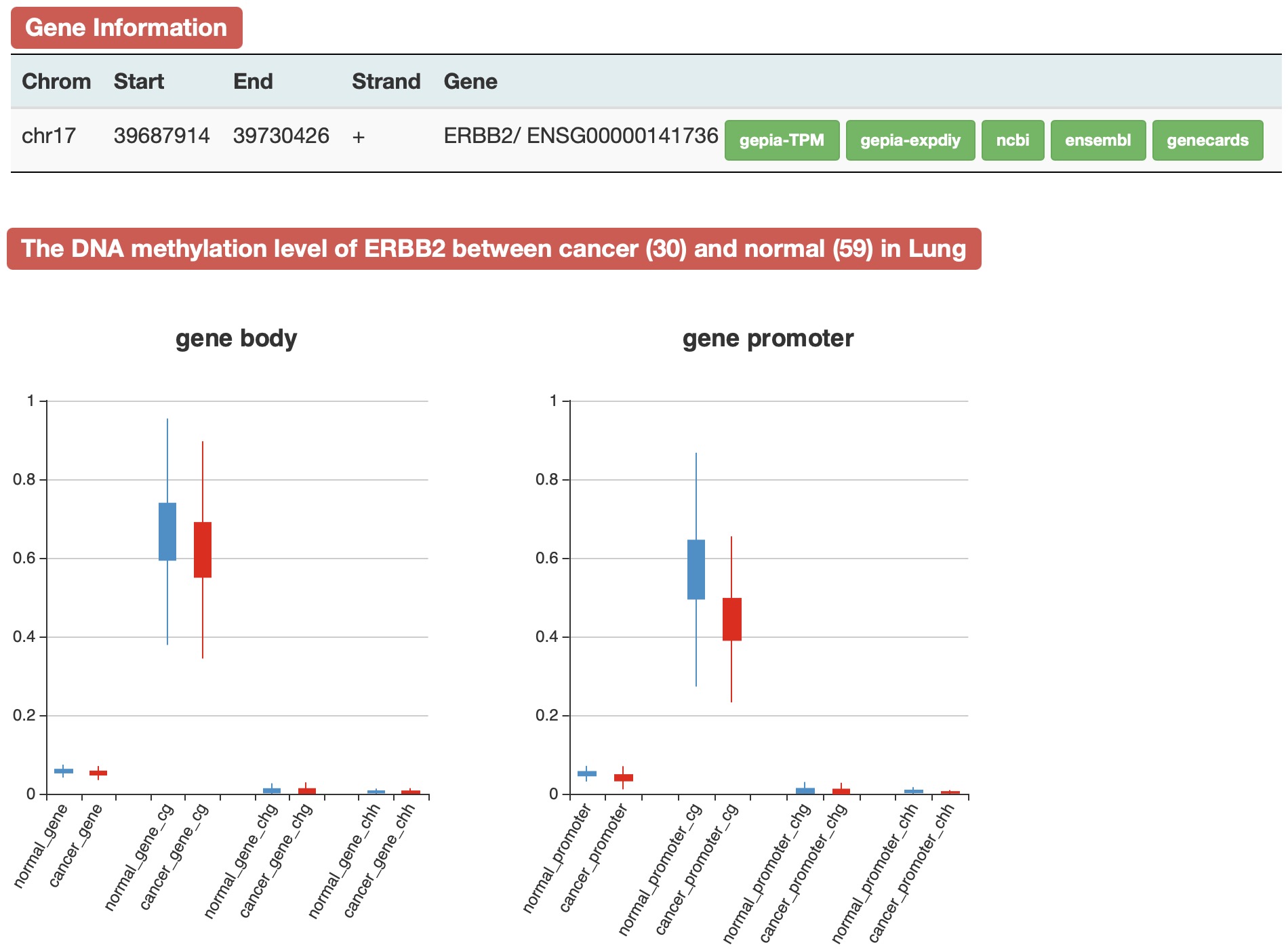The width and height of the screenshot is (1288, 949).
Task: Click the normal_gene_chh axis label
Action: pos(344,860)
